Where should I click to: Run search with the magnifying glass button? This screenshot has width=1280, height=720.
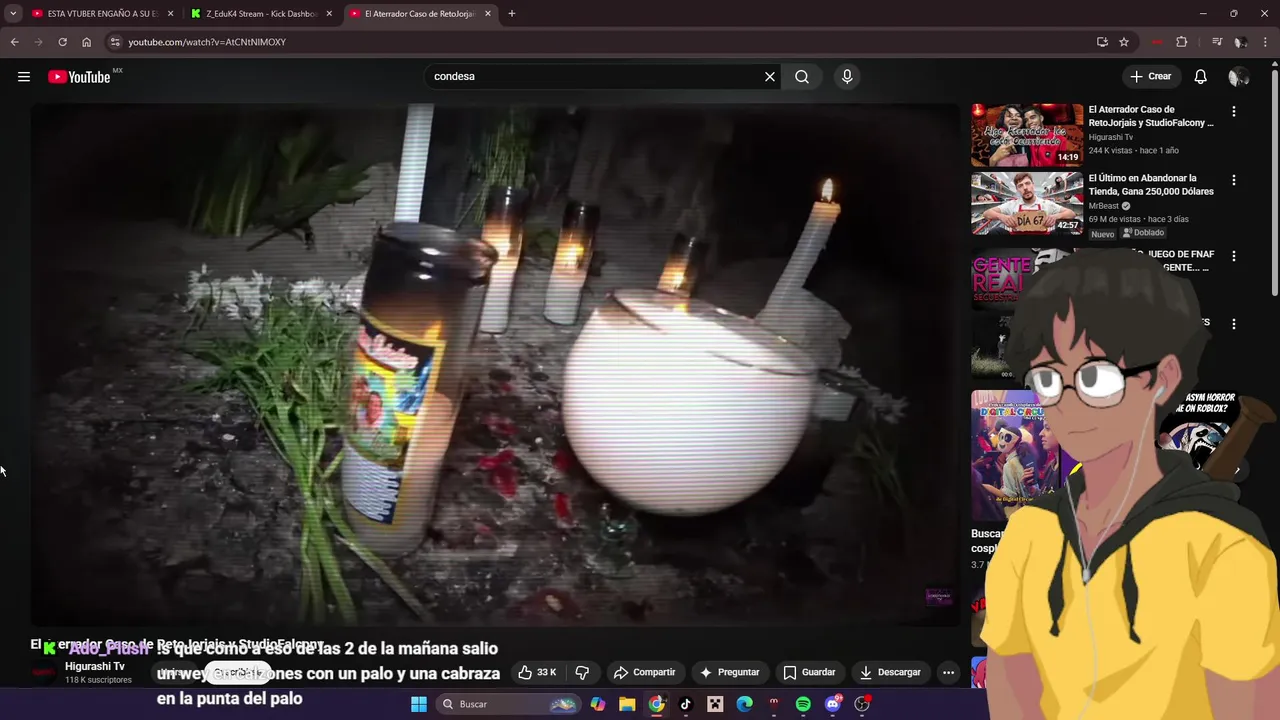click(802, 76)
